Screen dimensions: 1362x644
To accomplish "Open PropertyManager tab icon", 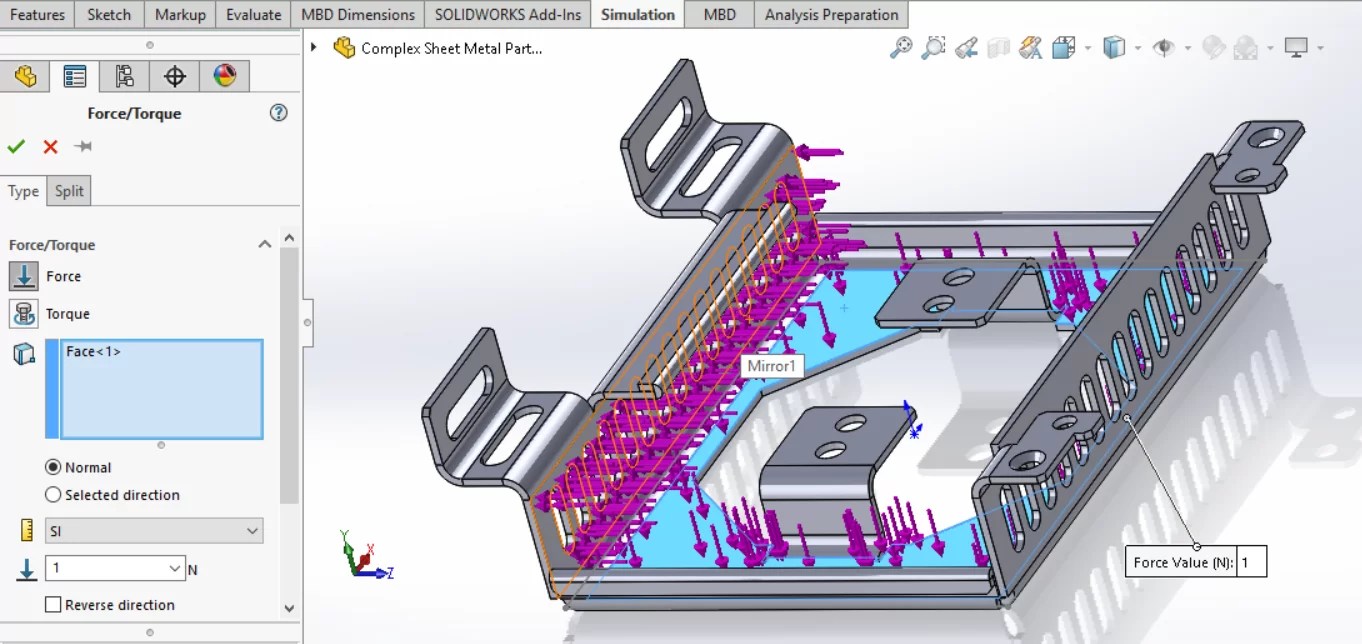I will click(75, 76).
